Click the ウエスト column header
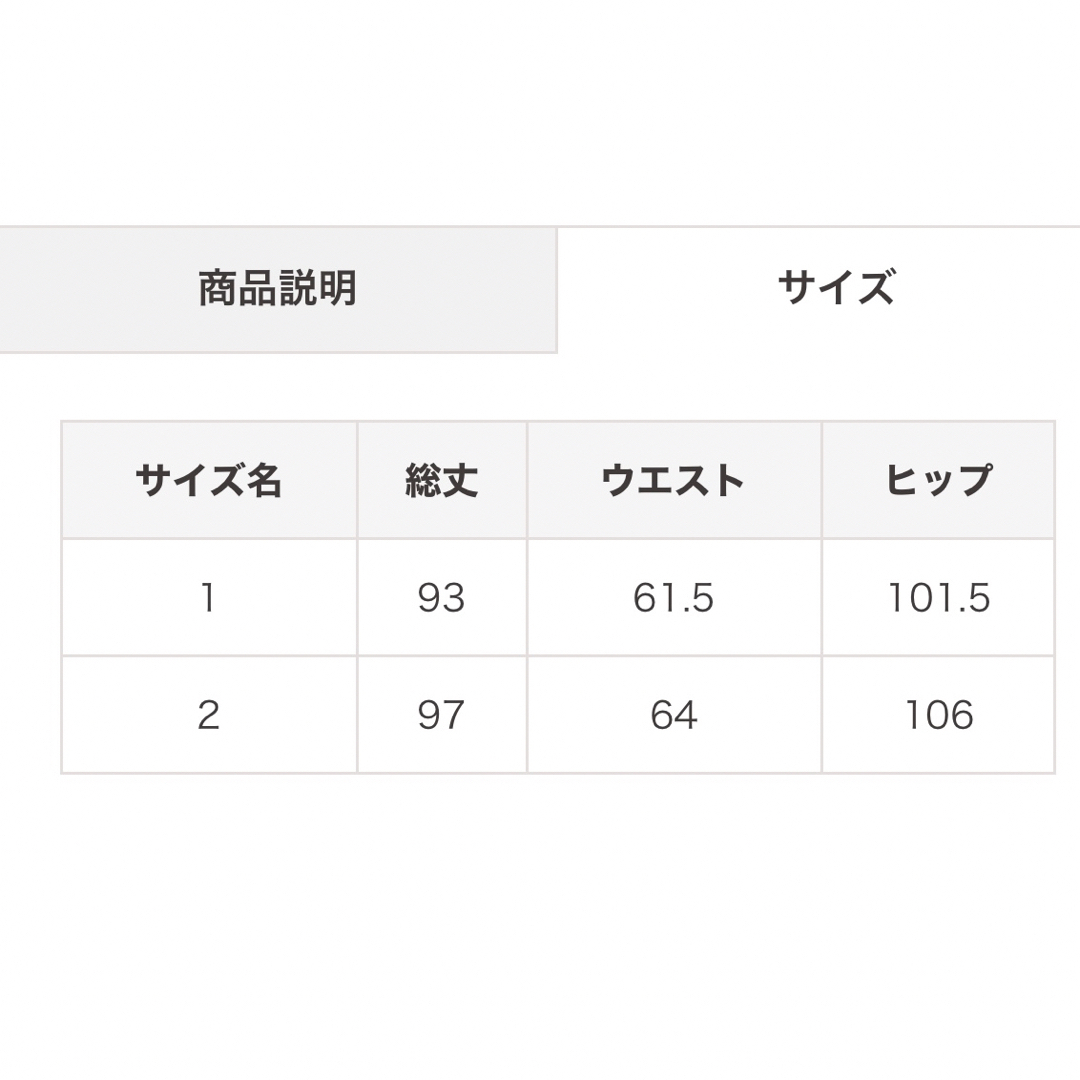Viewport: 1080px width, 1080px height. click(x=674, y=480)
